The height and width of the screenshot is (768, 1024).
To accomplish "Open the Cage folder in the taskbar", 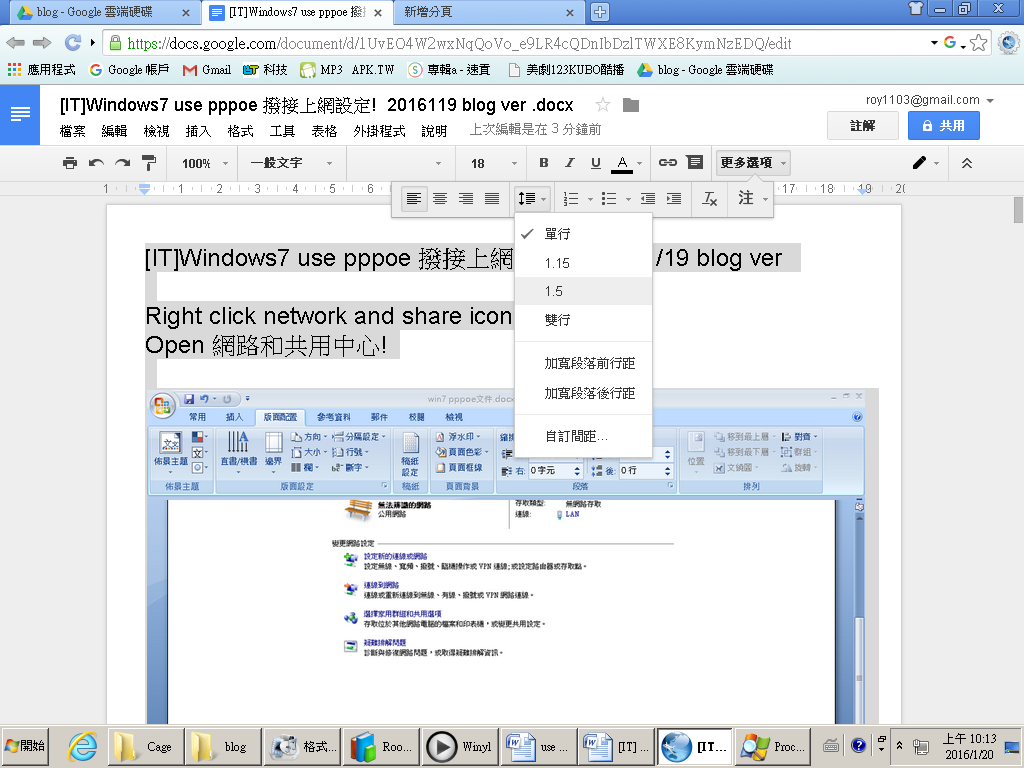I will 146,746.
